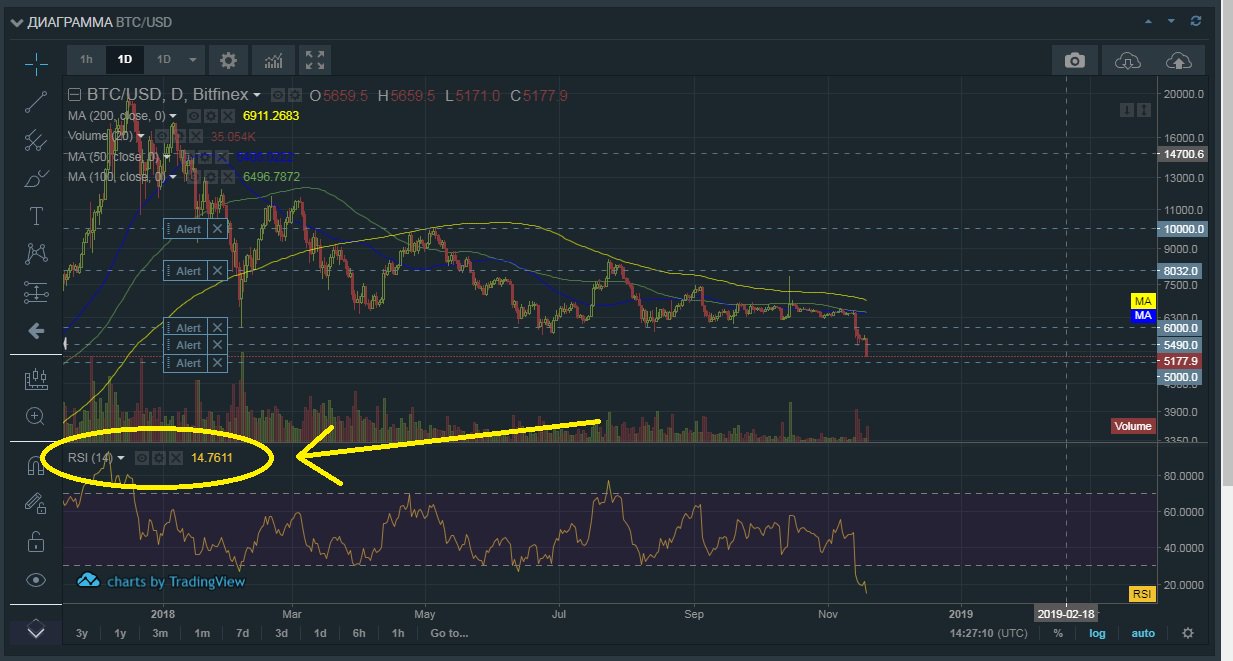1233x661 pixels.
Task: Take a chart snapshot with camera icon
Action: pyautogui.click(x=1075, y=60)
